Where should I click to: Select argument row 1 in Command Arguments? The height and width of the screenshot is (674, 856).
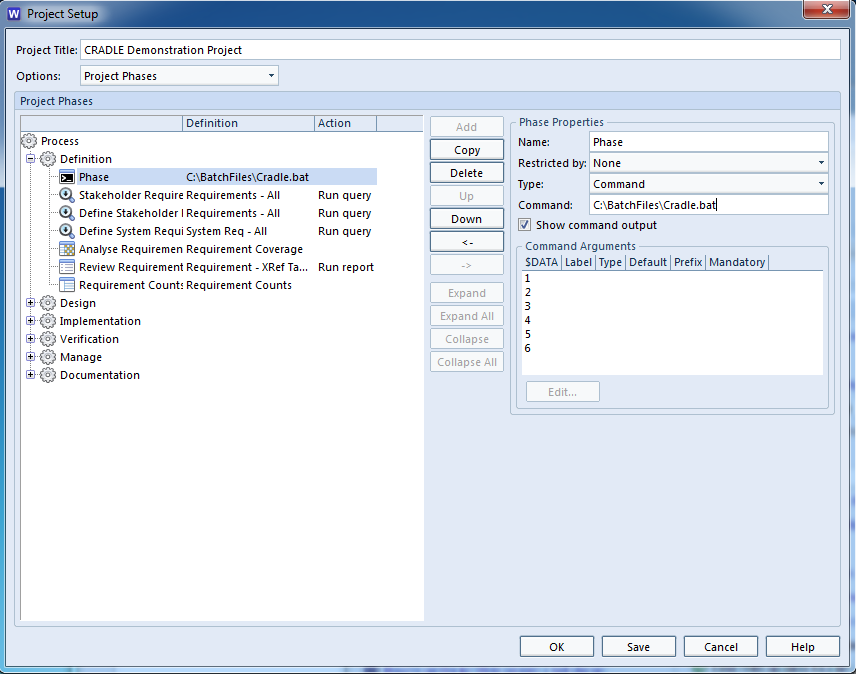[672, 278]
